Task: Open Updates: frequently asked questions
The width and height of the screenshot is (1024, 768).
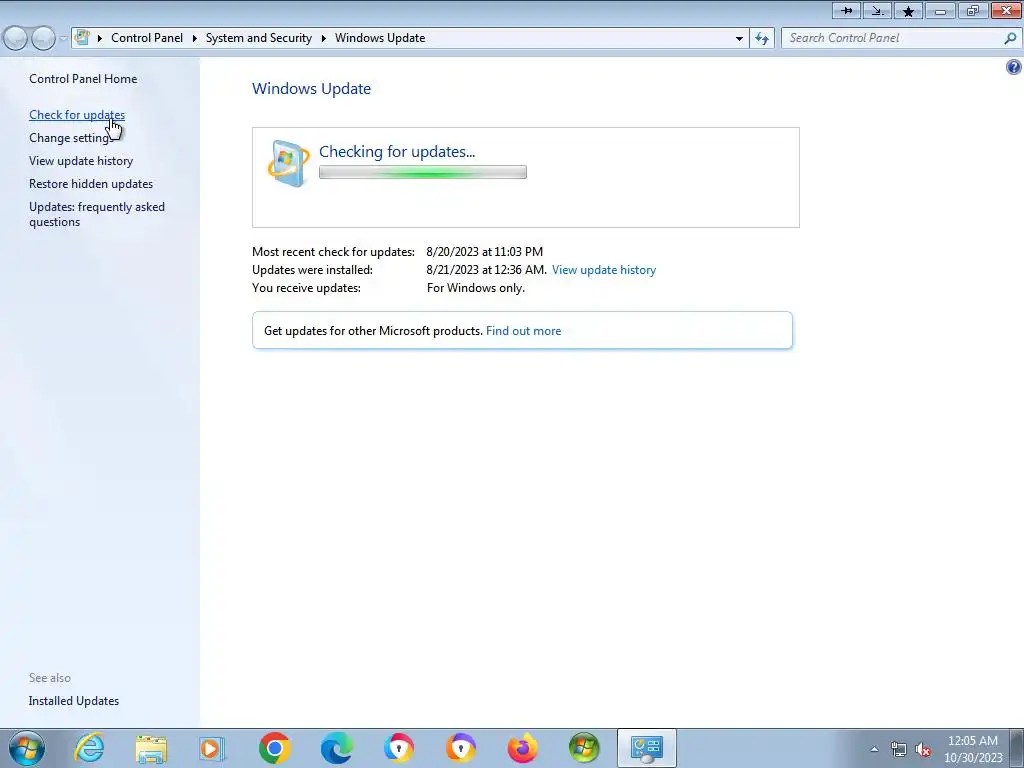Action: click(97, 214)
